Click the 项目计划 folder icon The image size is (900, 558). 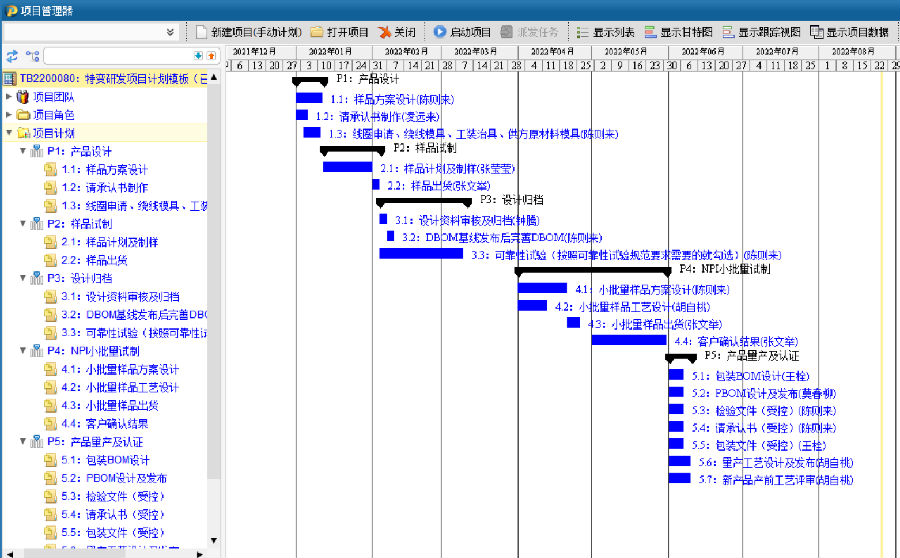[23, 133]
